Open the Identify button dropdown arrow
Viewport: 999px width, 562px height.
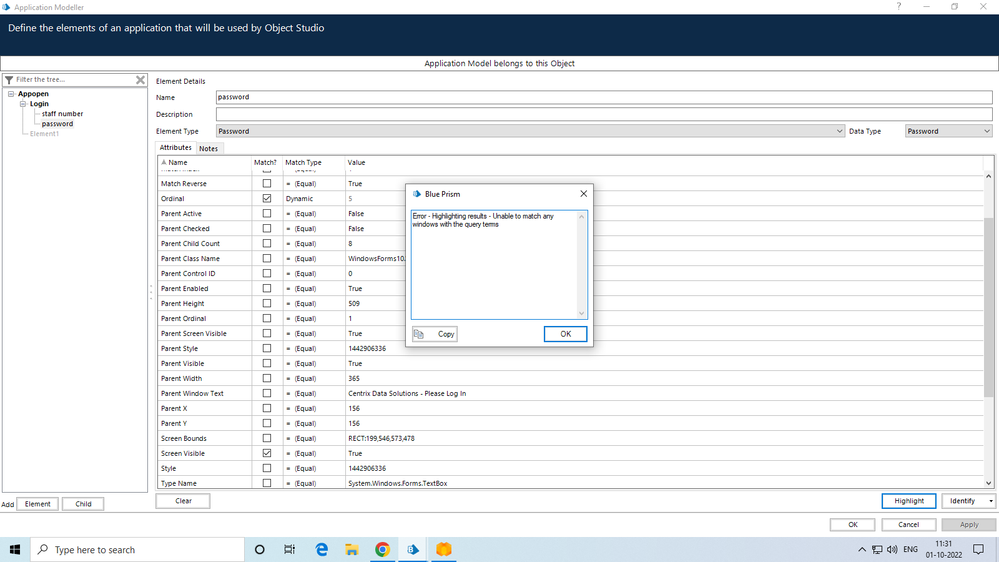click(990, 501)
